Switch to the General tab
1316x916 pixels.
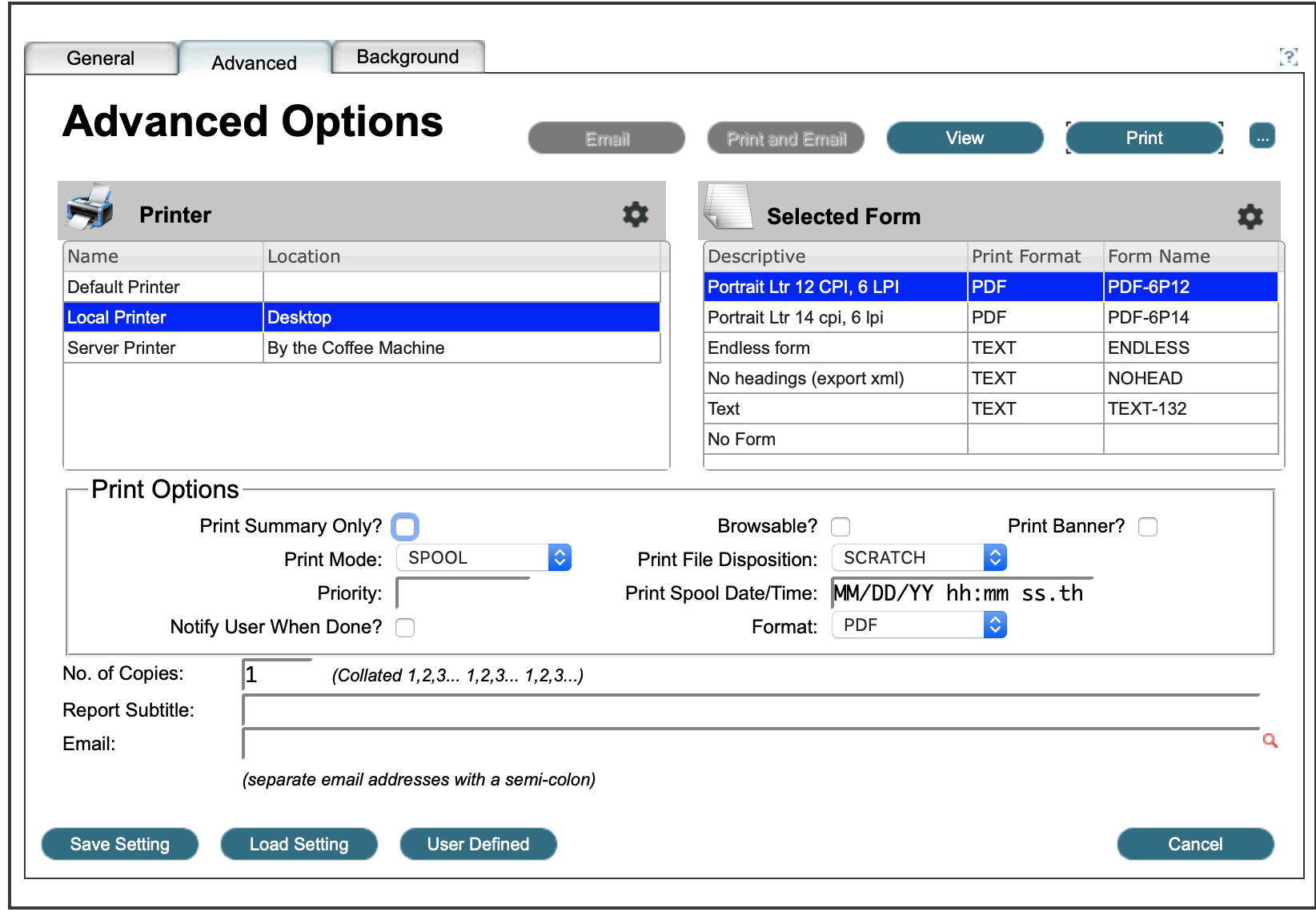(x=101, y=58)
